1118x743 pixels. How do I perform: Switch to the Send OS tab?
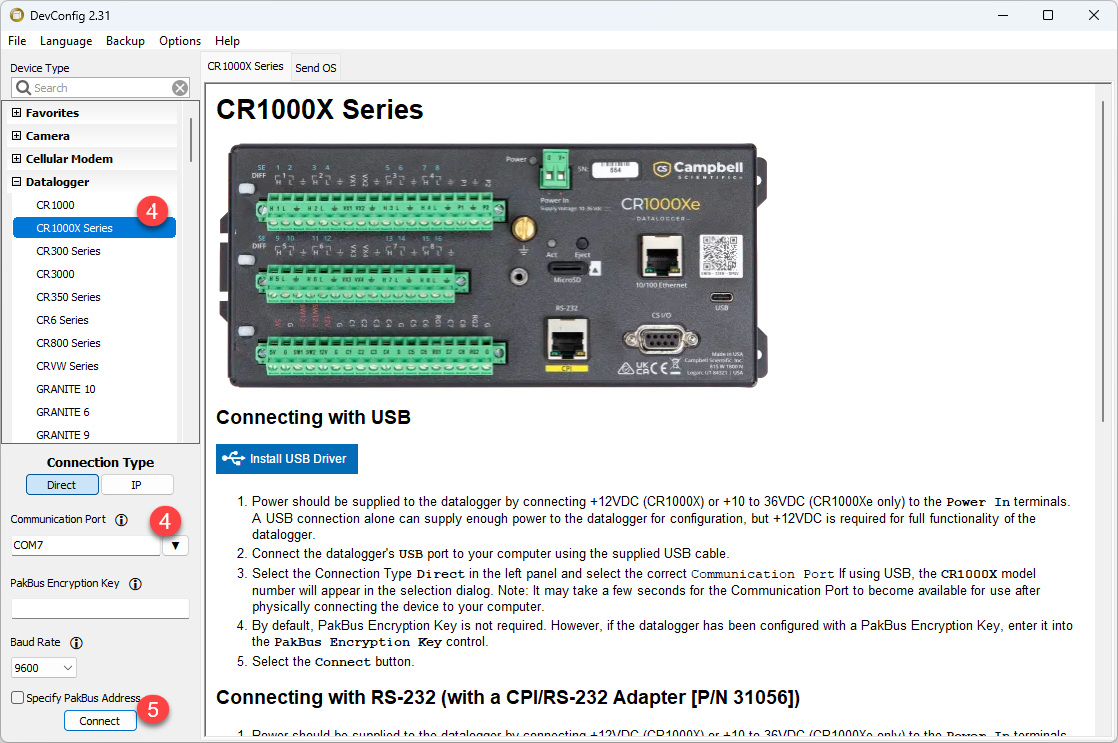(x=316, y=68)
